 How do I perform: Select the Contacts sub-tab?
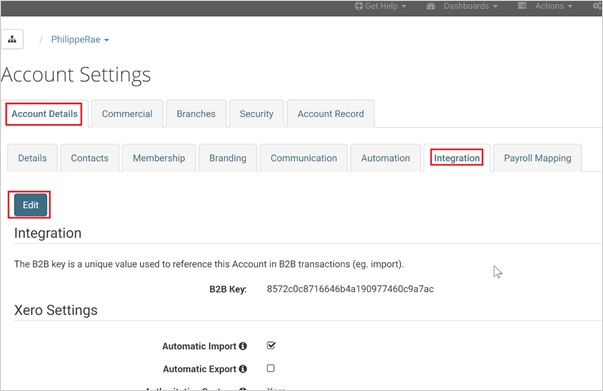click(x=90, y=158)
